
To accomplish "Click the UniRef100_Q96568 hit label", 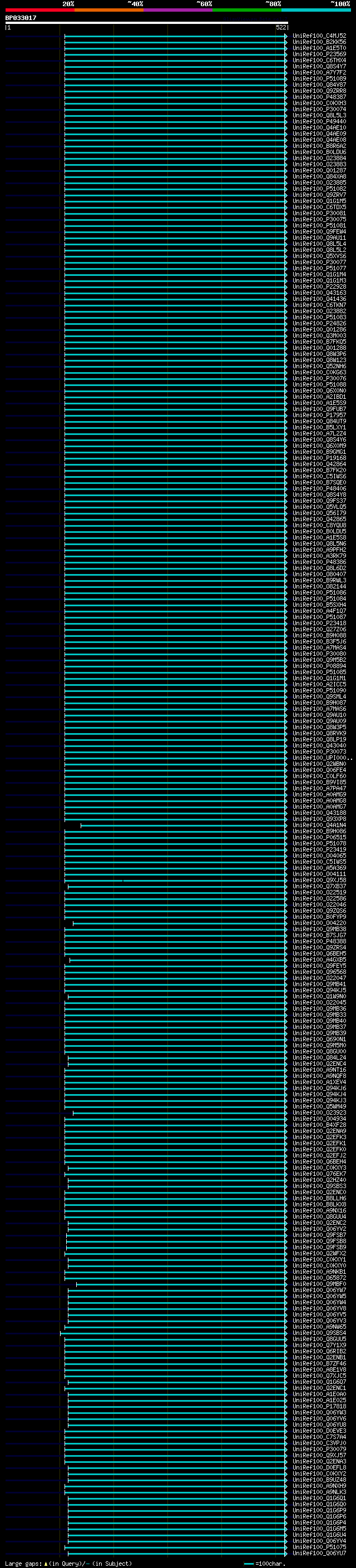I will point(319,972).
